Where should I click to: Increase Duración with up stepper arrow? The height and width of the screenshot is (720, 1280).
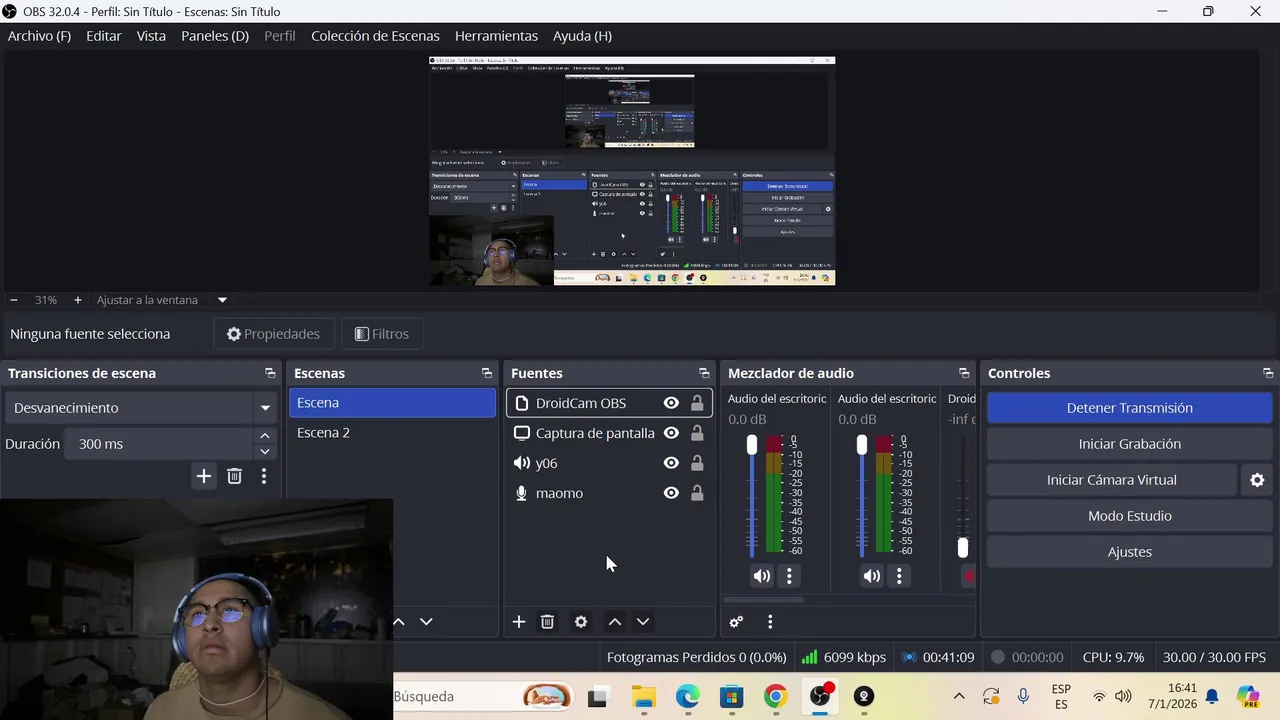(x=264, y=436)
